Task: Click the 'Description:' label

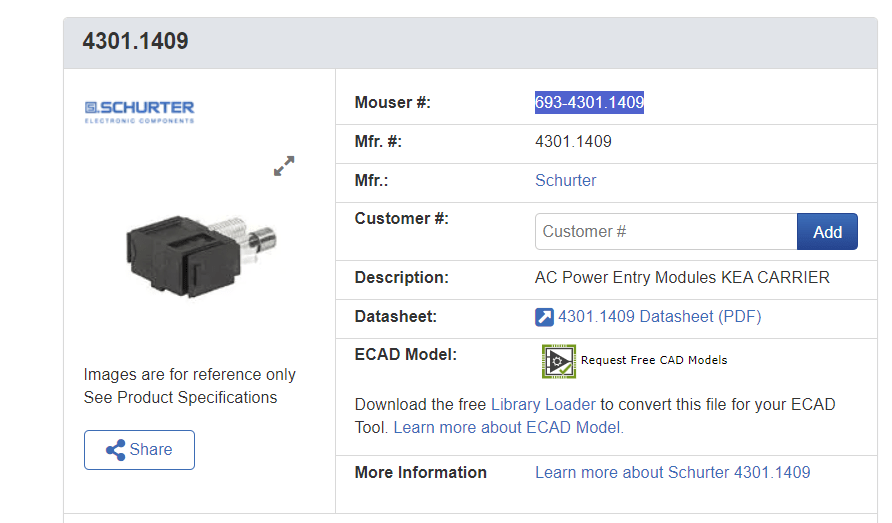Action: 402,278
